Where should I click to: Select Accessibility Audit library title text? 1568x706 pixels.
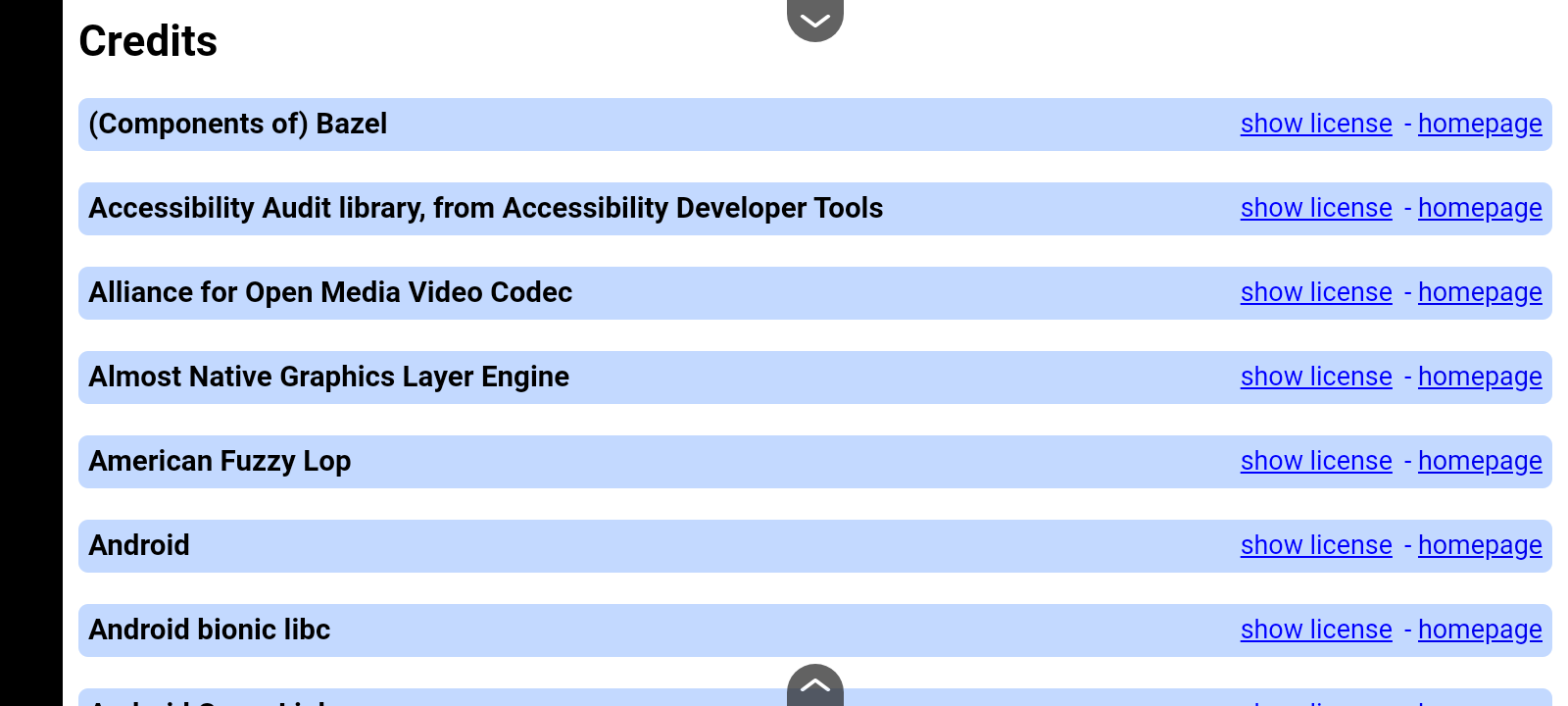pyautogui.click(x=486, y=208)
